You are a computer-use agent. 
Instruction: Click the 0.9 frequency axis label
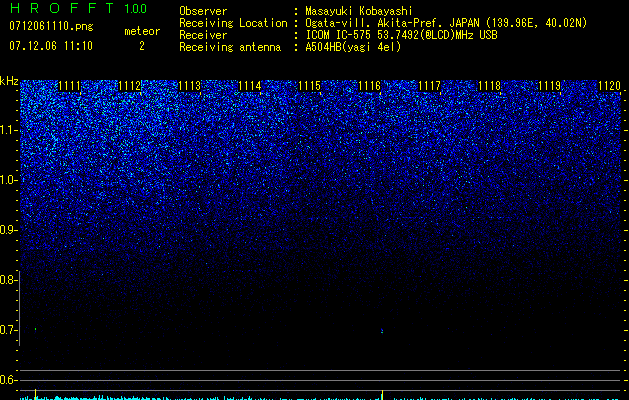pos(8,230)
